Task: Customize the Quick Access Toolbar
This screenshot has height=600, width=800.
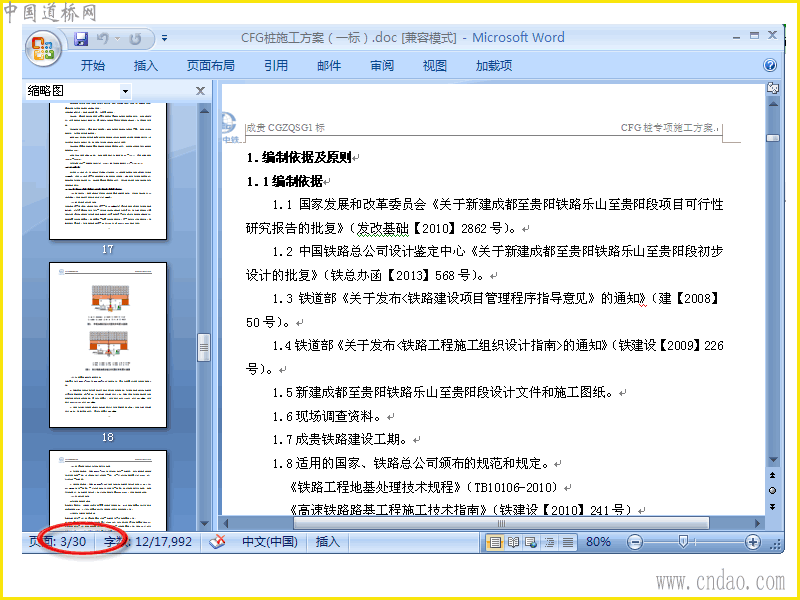Action: (x=164, y=38)
